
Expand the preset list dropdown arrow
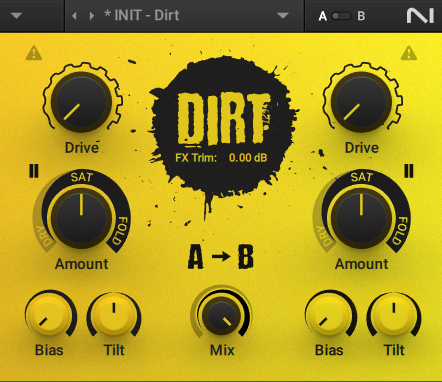(x=283, y=16)
